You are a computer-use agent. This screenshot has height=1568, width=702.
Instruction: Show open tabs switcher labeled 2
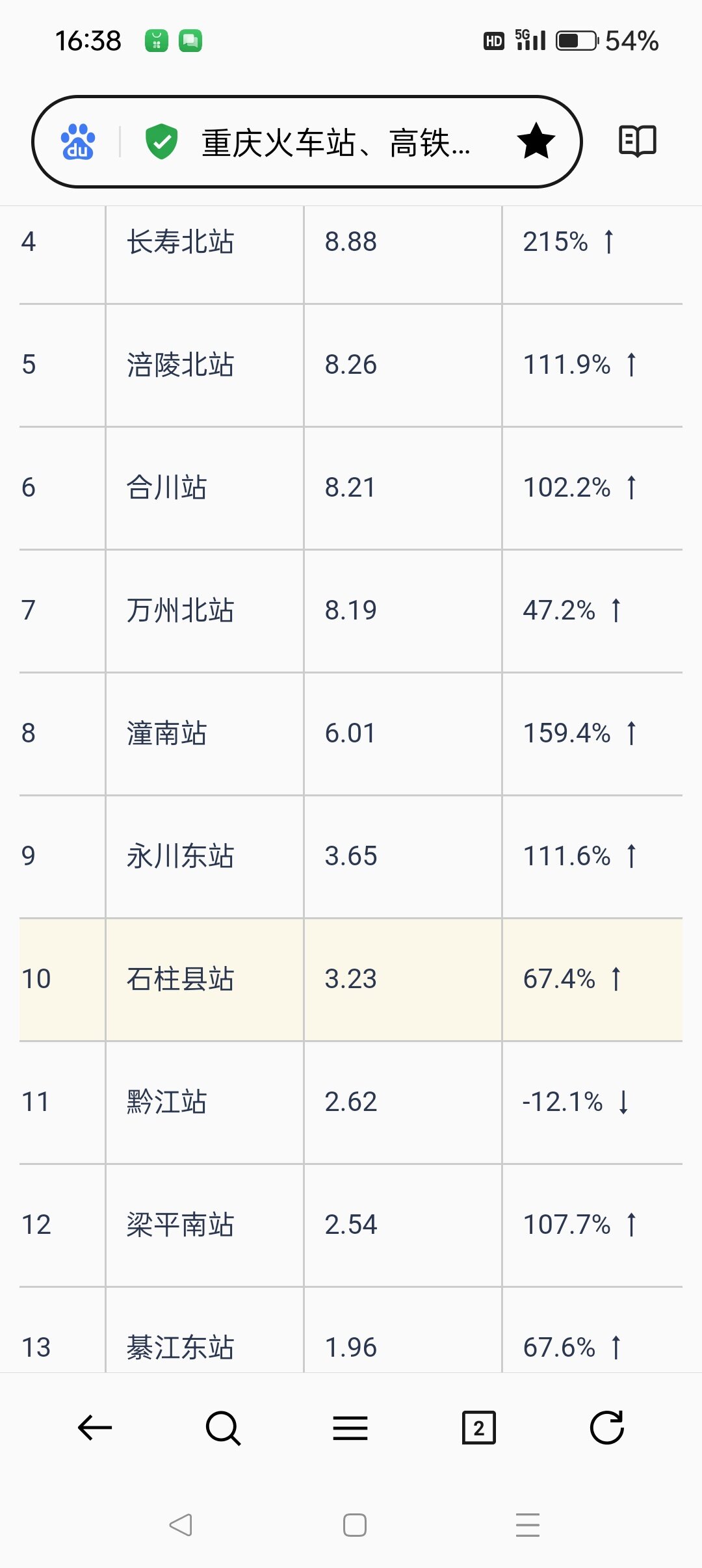tap(478, 1428)
